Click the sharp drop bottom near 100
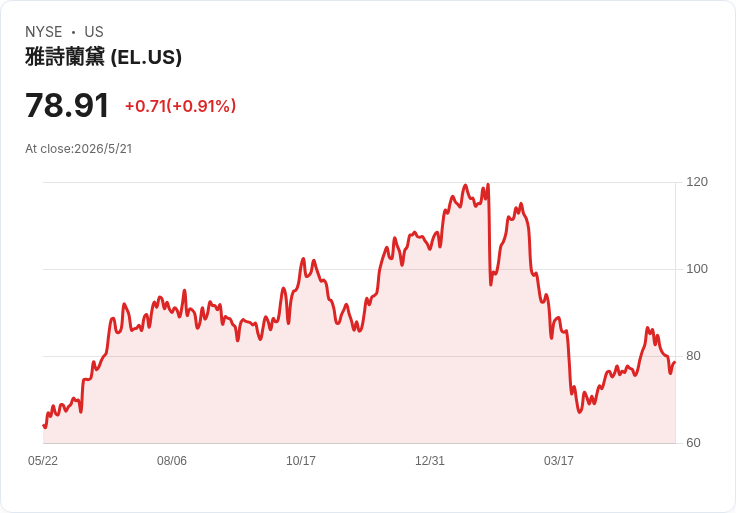 pos(491,284)
